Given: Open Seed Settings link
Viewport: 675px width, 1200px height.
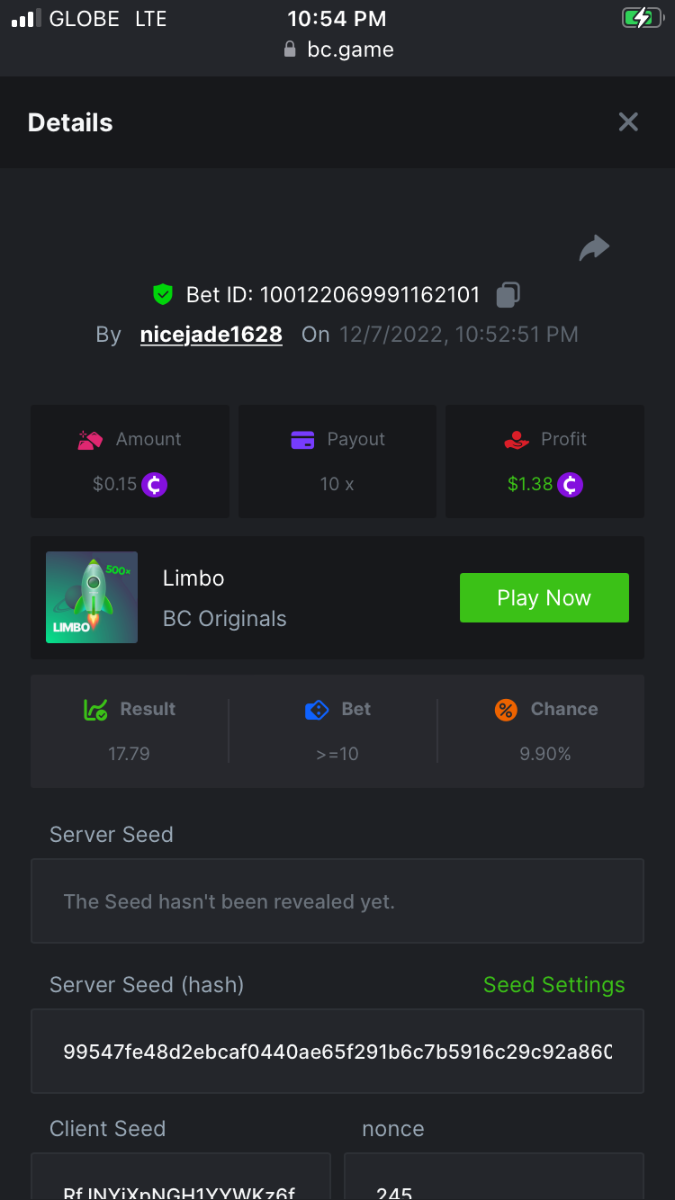Looking at the screenshot, I should pyautogui.click(x=554, y=985).
